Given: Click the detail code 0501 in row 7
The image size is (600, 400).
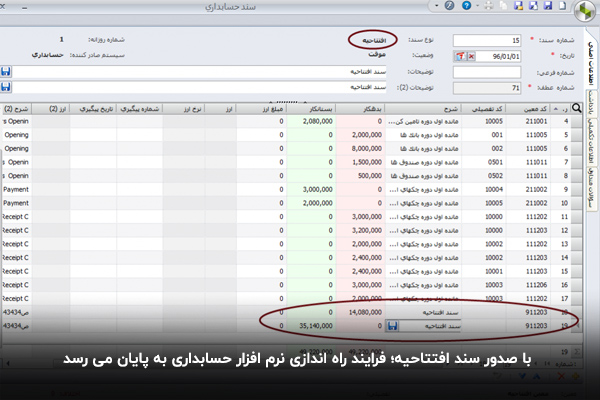Looking at the screenshot, I should pos(484,162).
